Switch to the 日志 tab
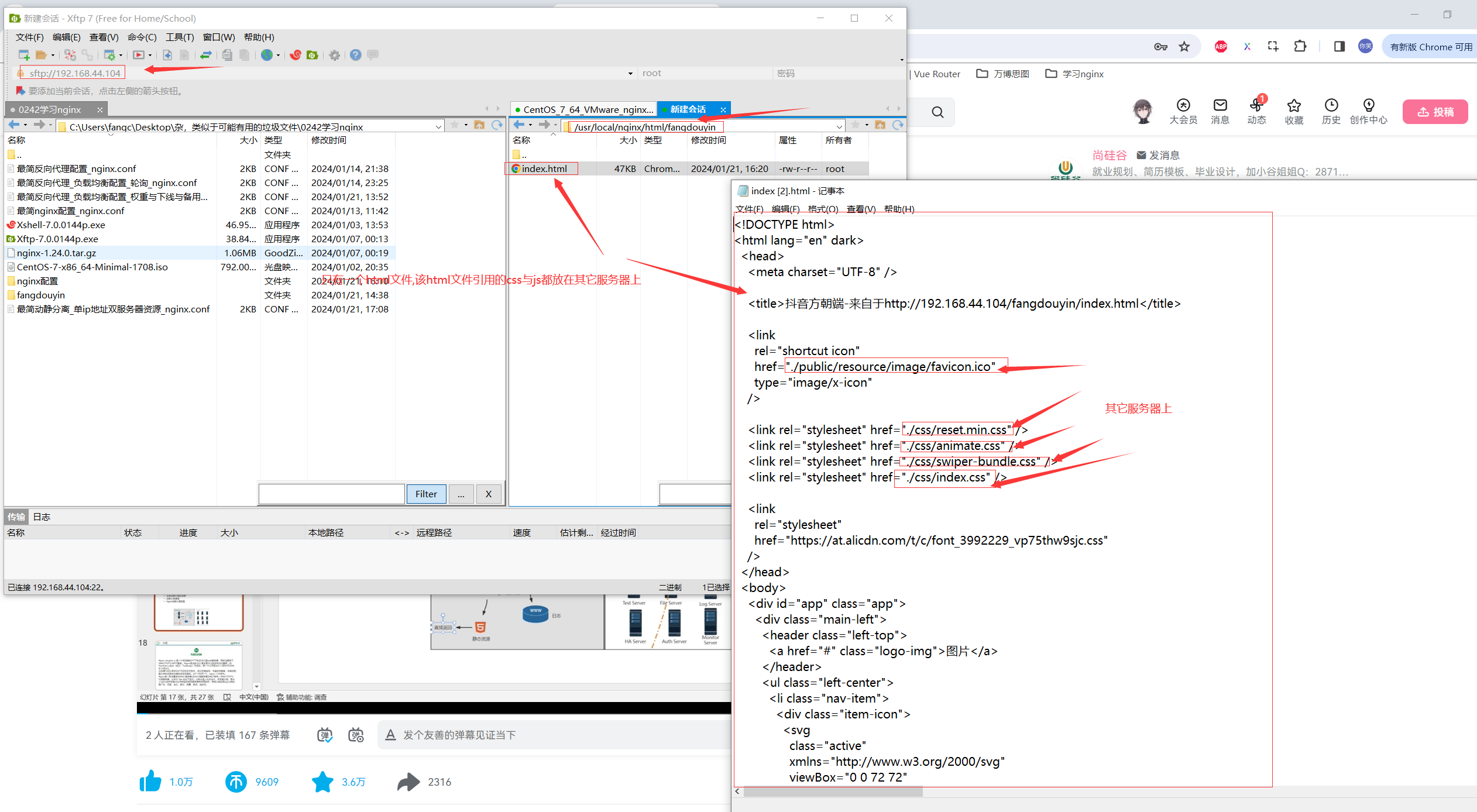Image resolution: width=1477 pixels, height=812 pixels. [x=42, y=517]
